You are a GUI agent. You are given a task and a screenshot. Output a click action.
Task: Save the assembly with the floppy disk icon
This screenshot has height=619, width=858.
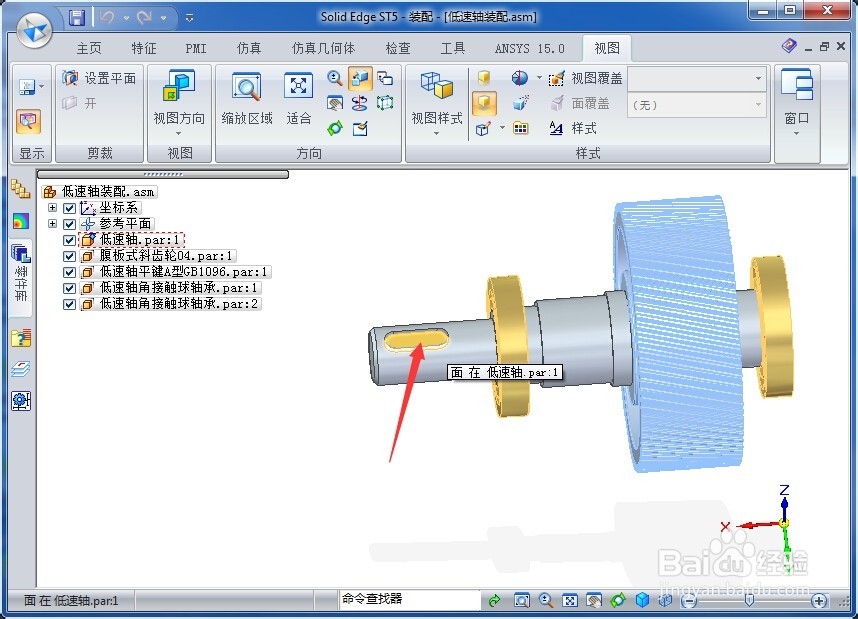pos(77,18)
